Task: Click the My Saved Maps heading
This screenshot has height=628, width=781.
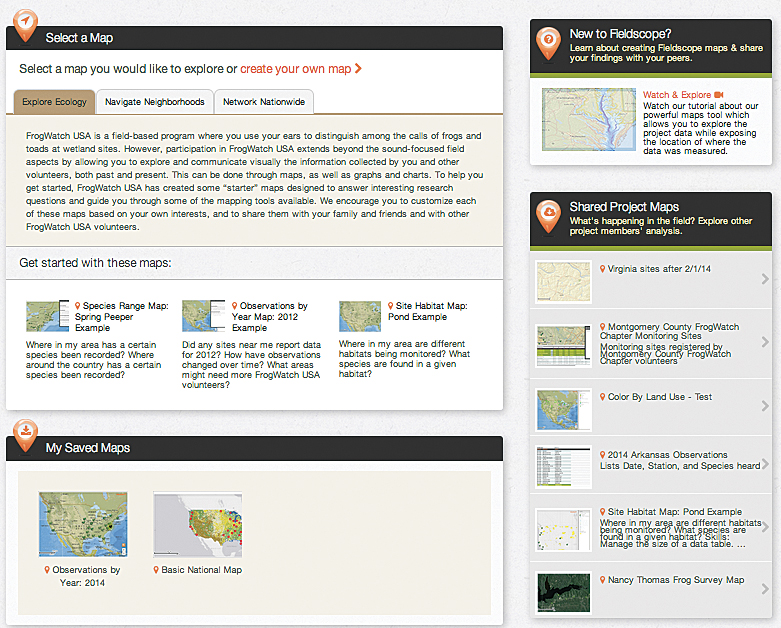Action: pos(88,448)
